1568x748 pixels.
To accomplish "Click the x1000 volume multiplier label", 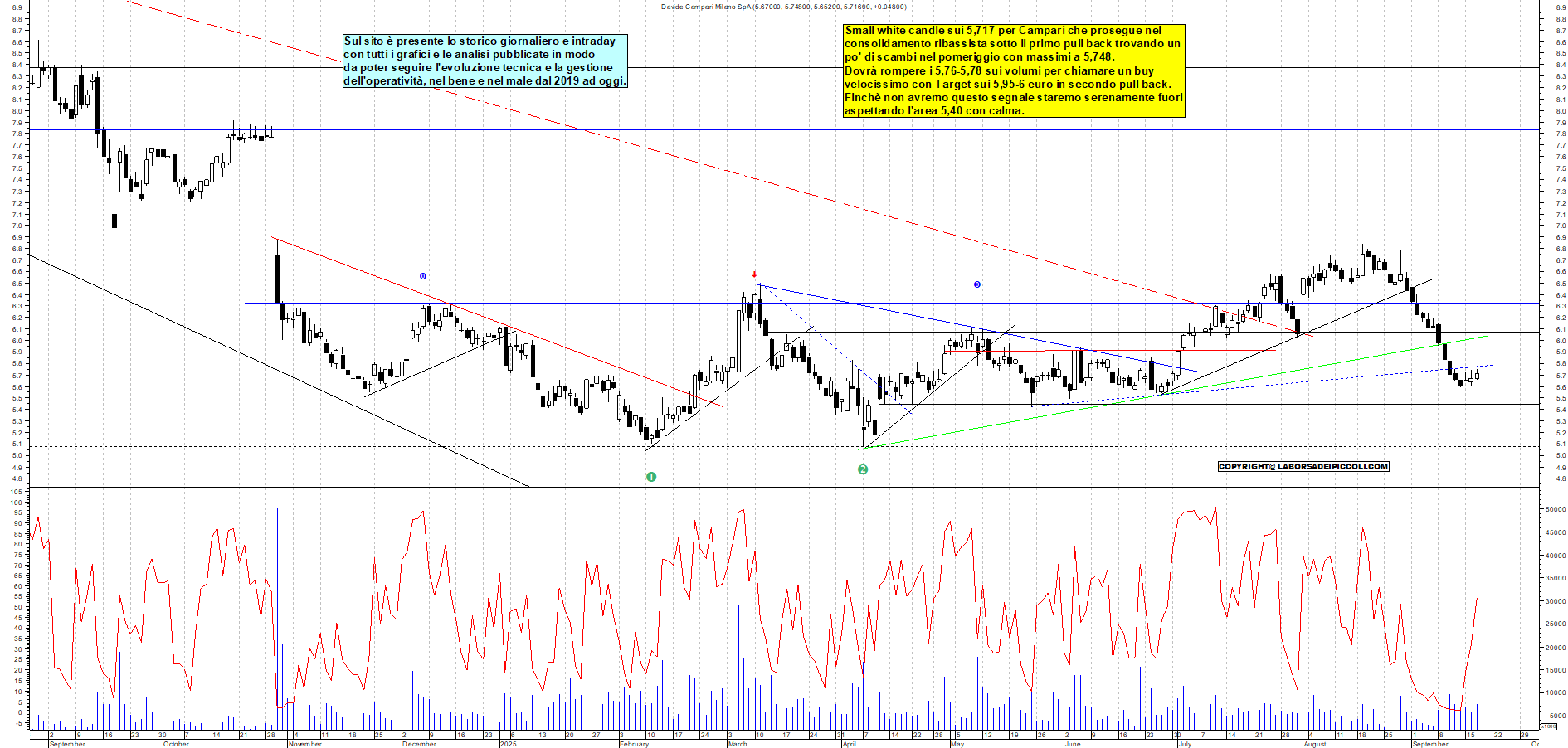I will coord(1548,726).
